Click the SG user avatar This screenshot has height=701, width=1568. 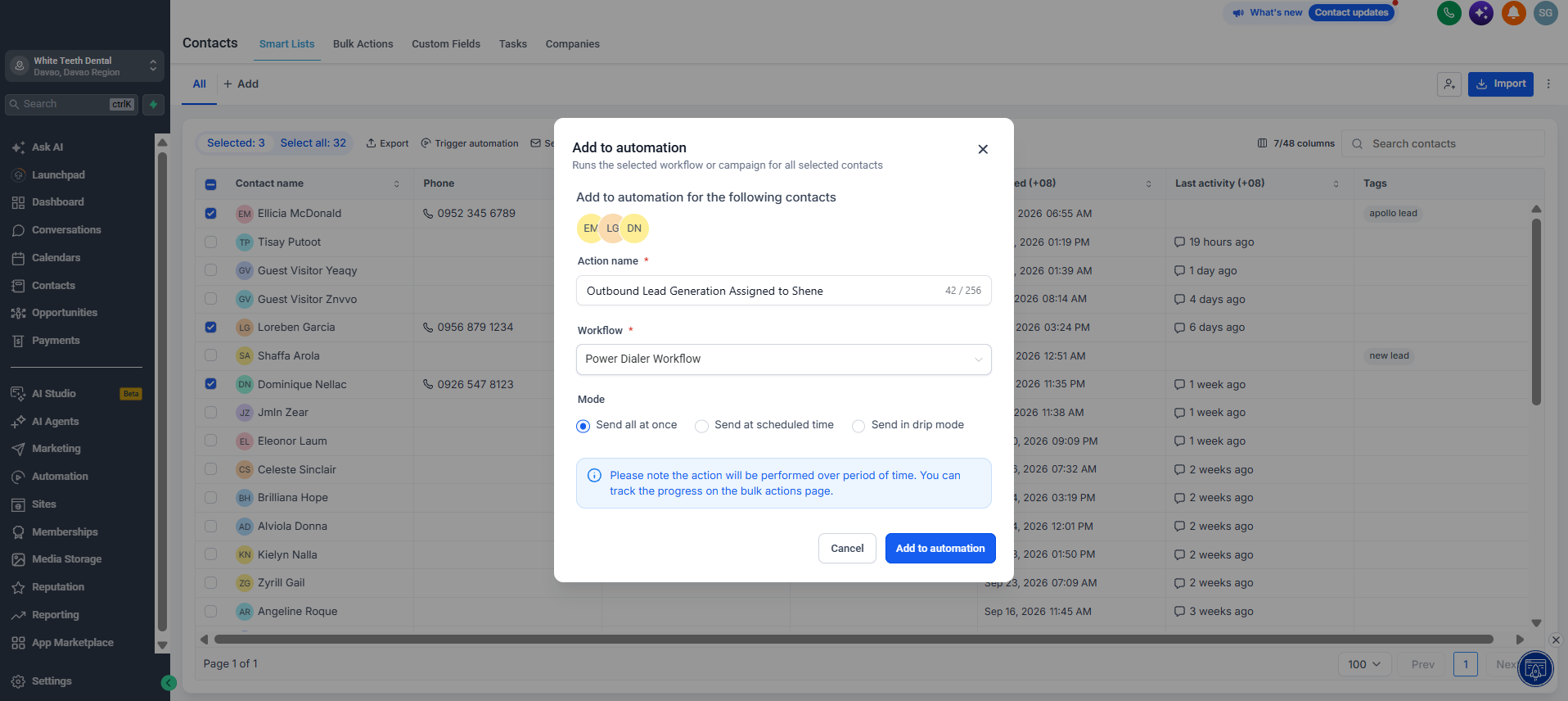pyautogui.click(x=1545, y=13)
